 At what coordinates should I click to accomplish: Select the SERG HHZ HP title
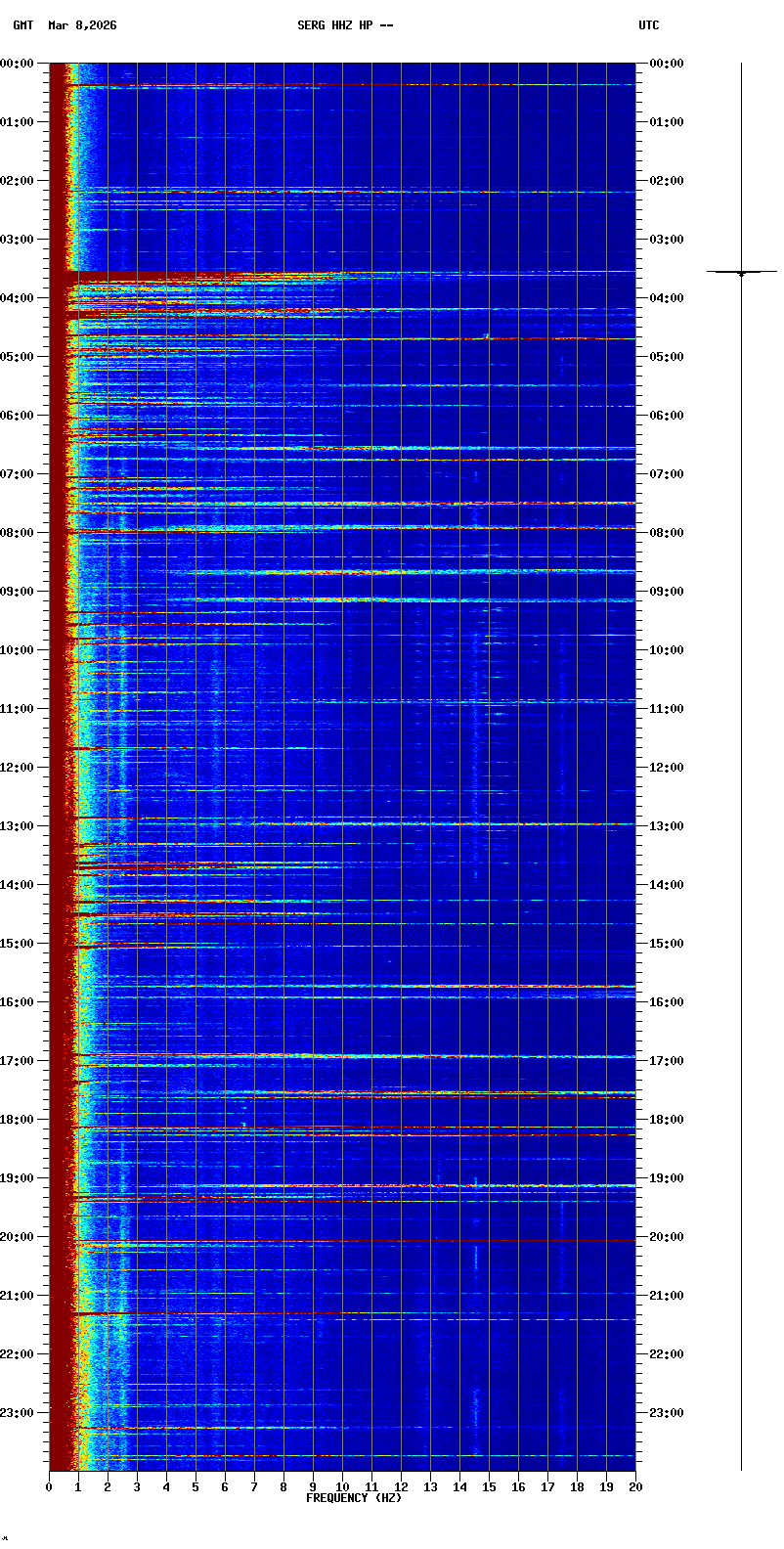coord(345,25)
